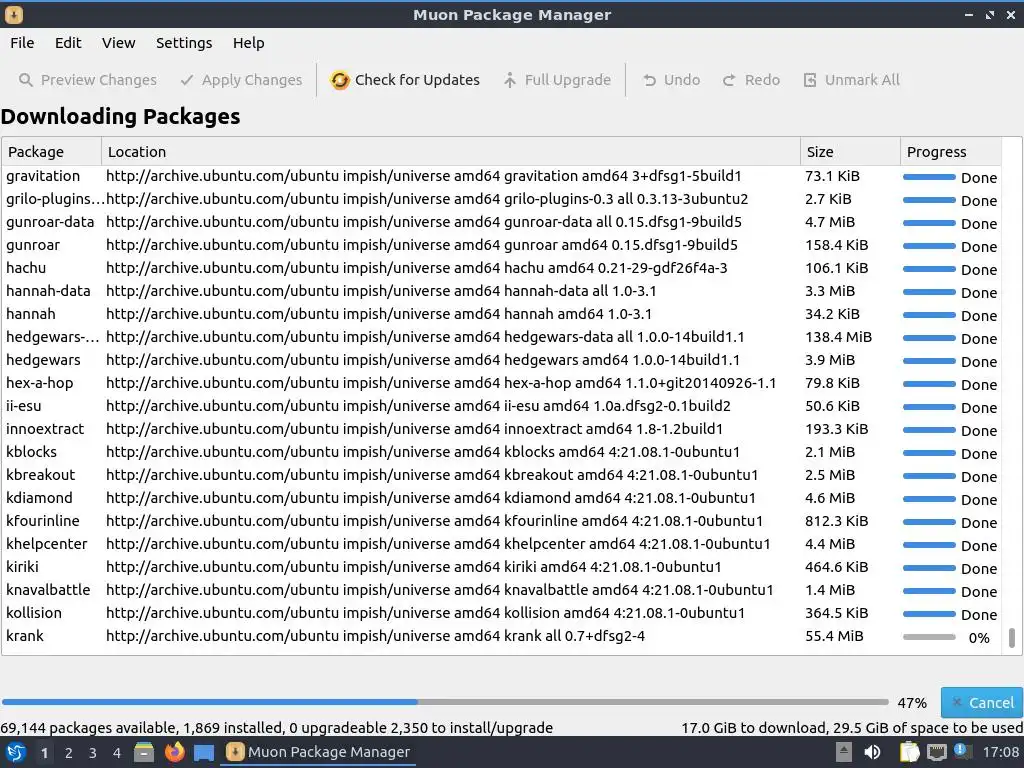Viewport: 1024px width, 768px height.
Task: Click the Check for Updates button label
Action: (417, 80)
